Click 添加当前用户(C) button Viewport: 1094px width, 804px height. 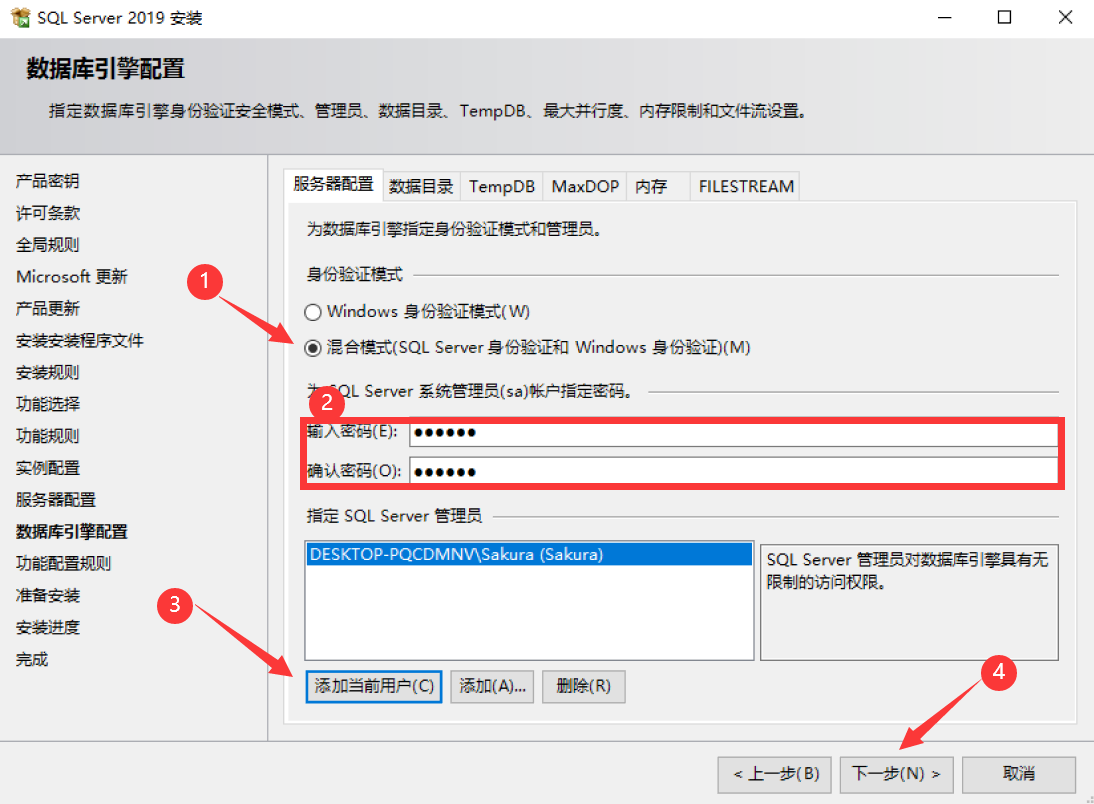point(374,686)
